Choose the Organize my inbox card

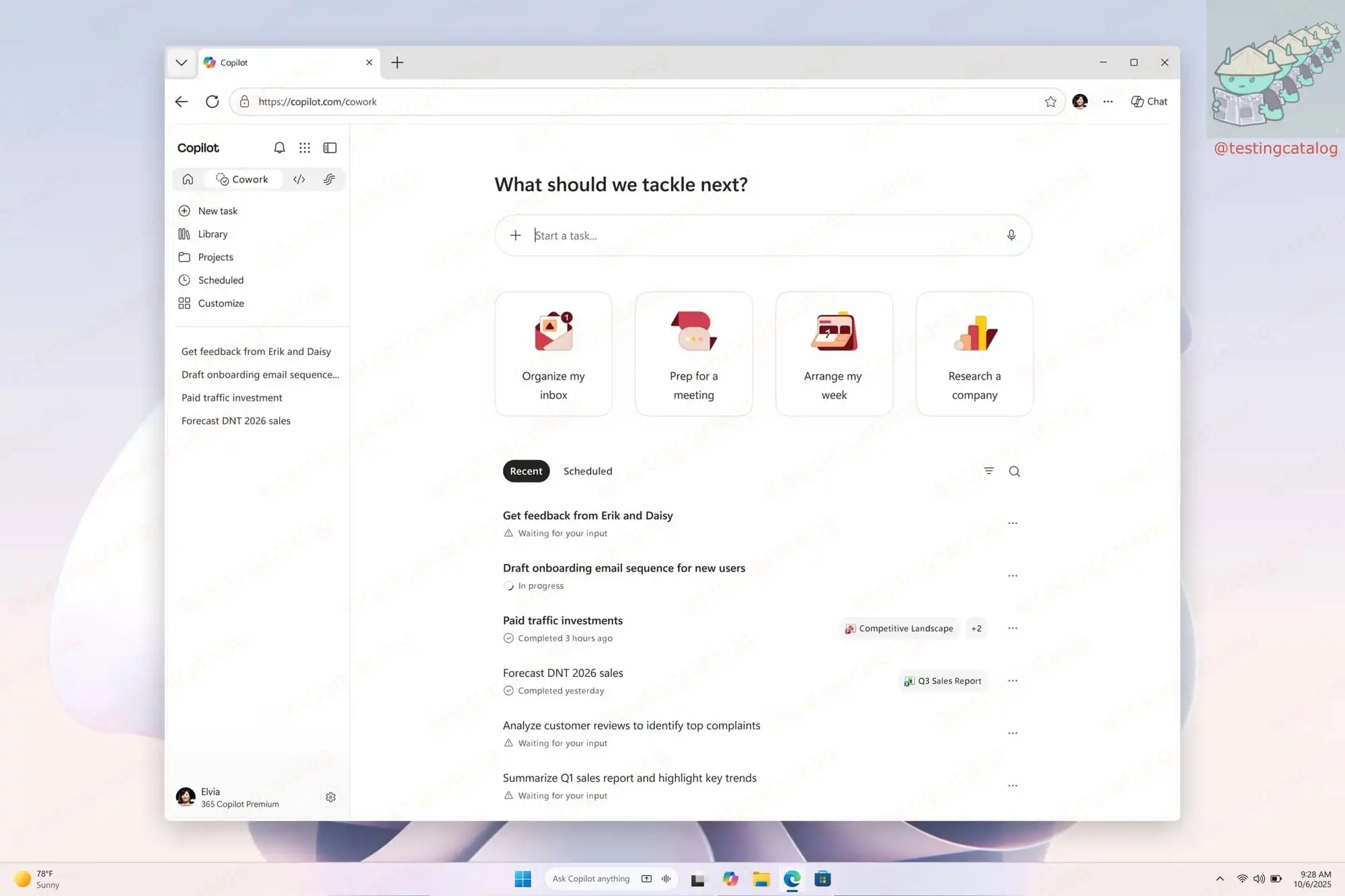pyautogui.click(x=553, y=354)
